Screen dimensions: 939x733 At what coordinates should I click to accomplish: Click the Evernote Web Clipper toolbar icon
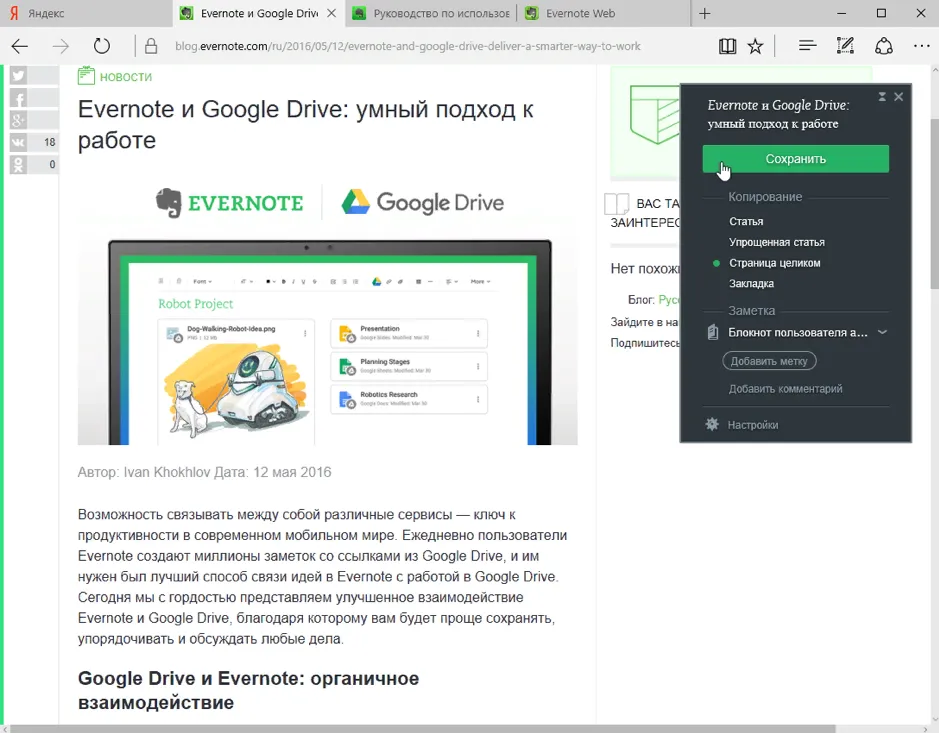[x=884, y=46]
